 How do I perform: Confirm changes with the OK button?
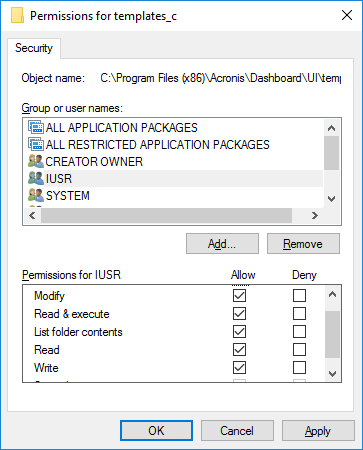coord(156,431)
